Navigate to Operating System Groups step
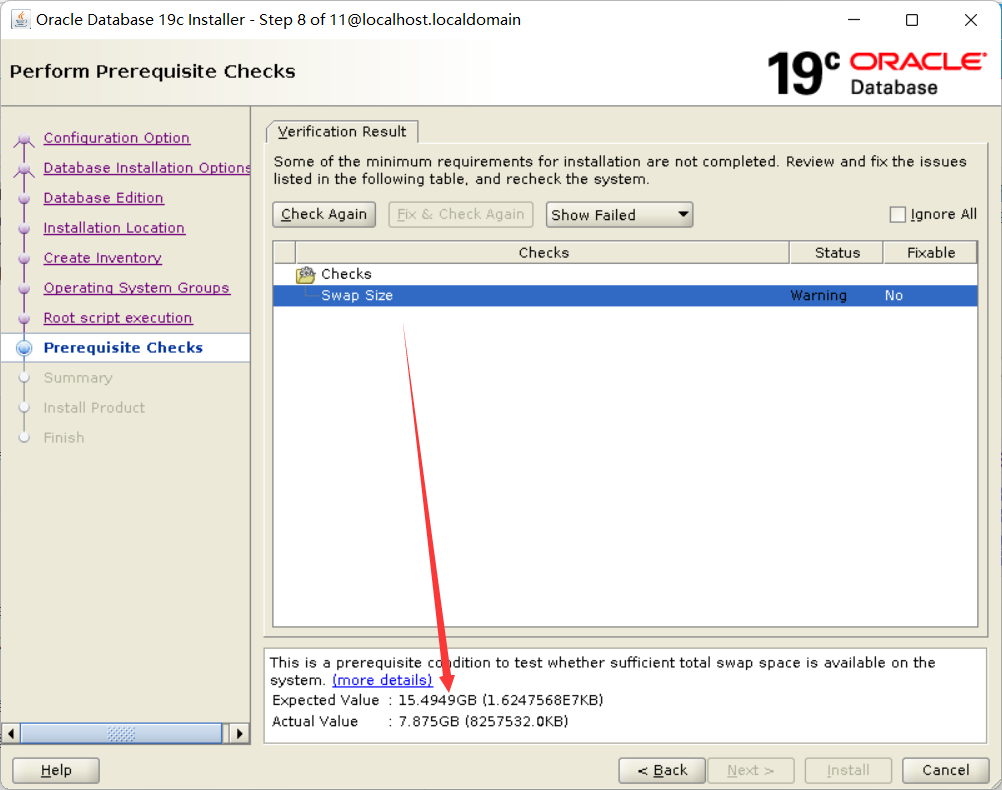 point(136,288)
